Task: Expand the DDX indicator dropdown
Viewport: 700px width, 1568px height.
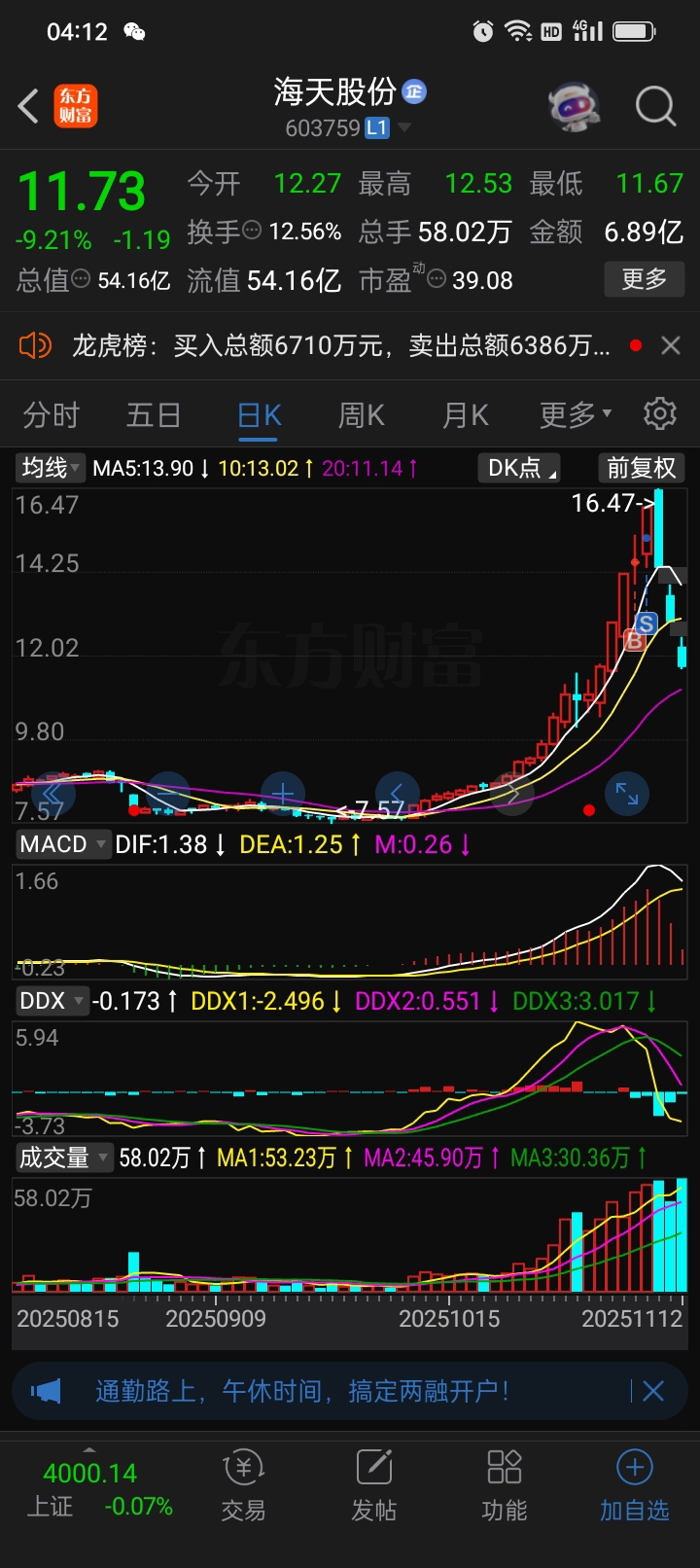Action: (x=51, y=1001)
